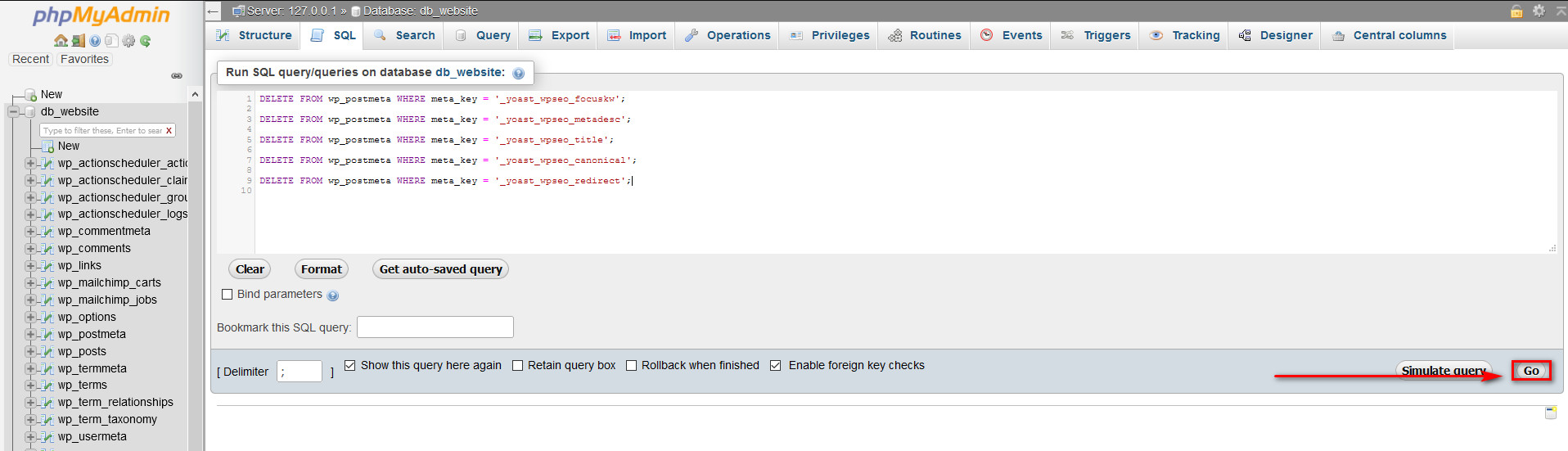Open the Designer tab
Screen dimensions: 1568x451
1275,35
